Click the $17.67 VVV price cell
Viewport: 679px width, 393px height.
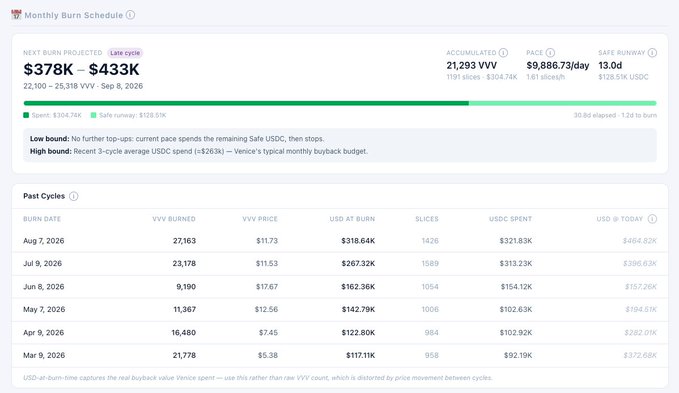tap(267, 287)
